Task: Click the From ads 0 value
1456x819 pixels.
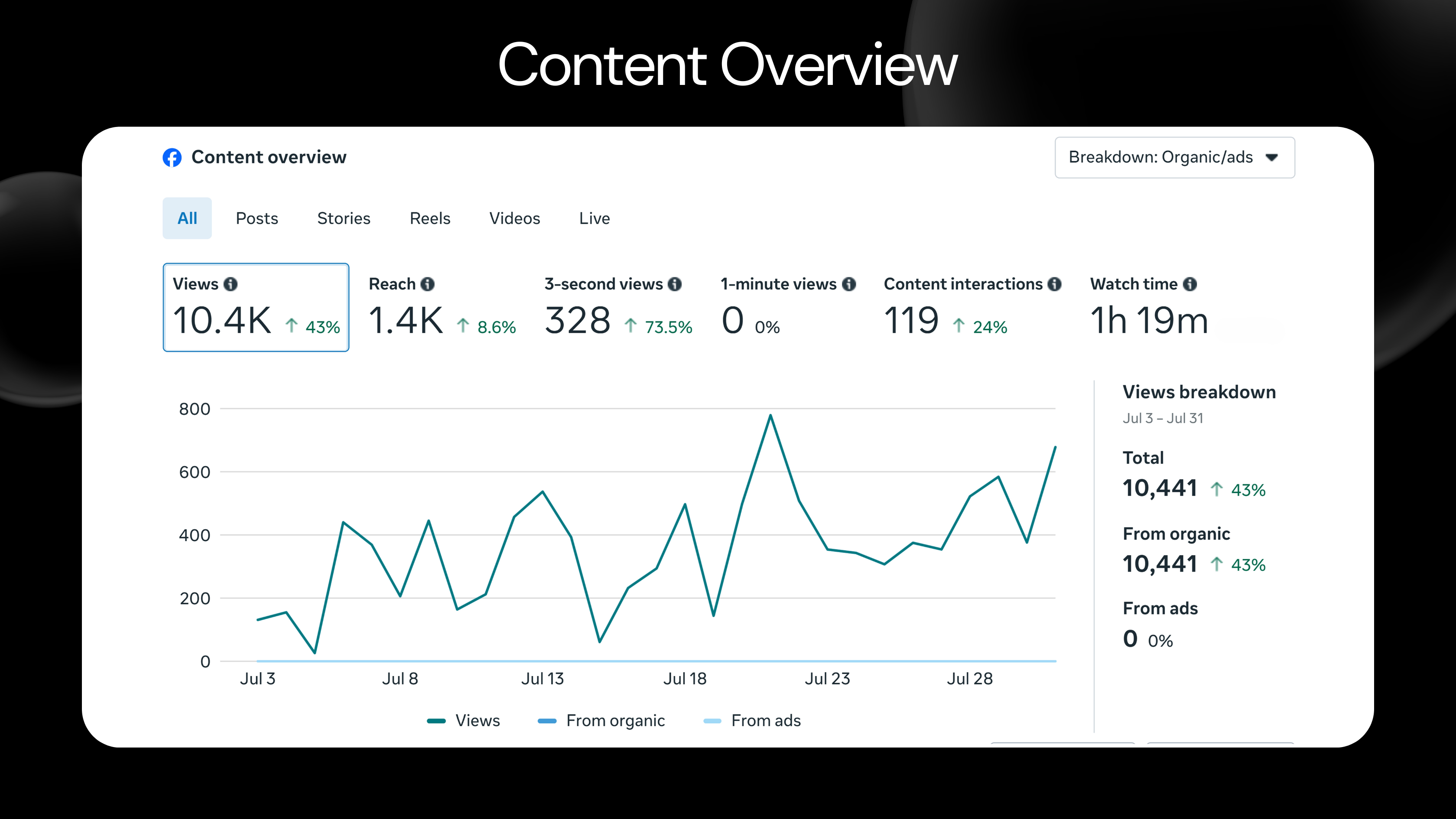Action: pyautogui.click(x=1130, y=639)
